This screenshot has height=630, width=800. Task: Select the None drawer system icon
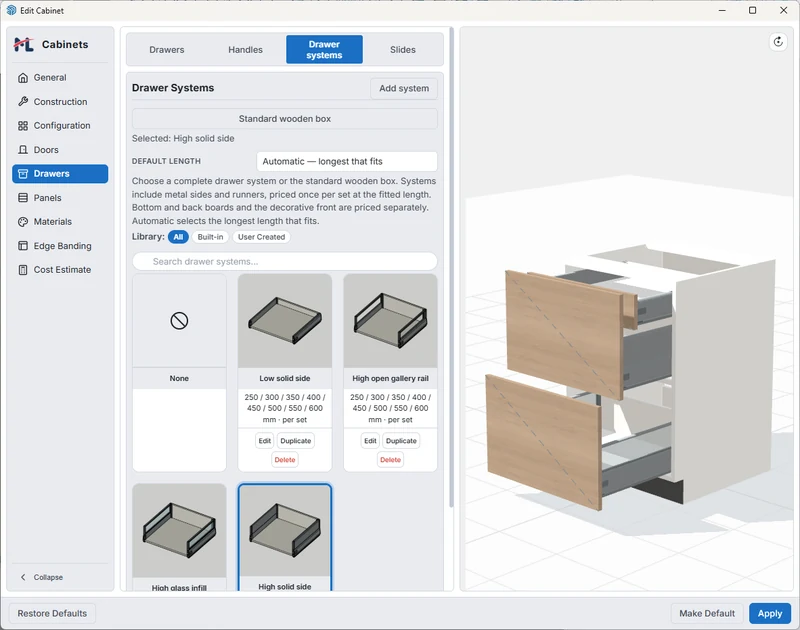click(179, 320)
